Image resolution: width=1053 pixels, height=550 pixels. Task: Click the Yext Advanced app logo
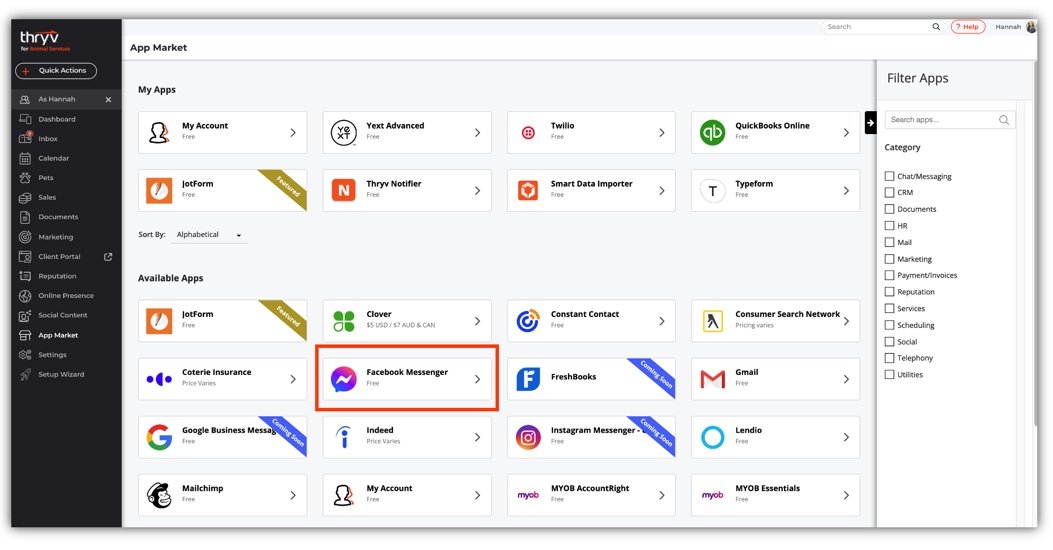pos(344,132)
